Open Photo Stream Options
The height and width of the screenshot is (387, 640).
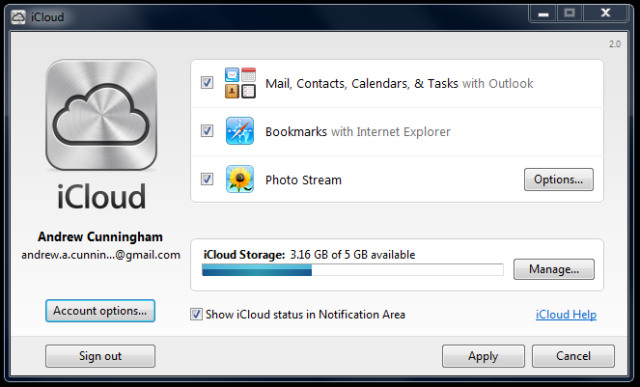(559, 180)
